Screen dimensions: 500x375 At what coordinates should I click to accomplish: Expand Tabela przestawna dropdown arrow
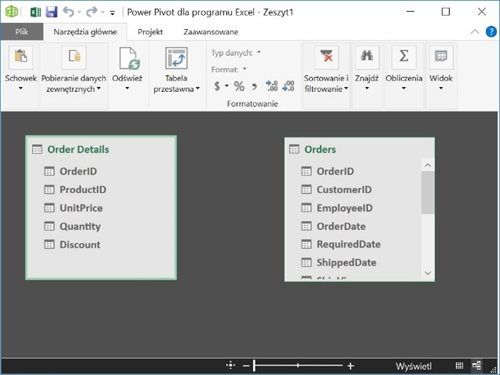point(198,89)
